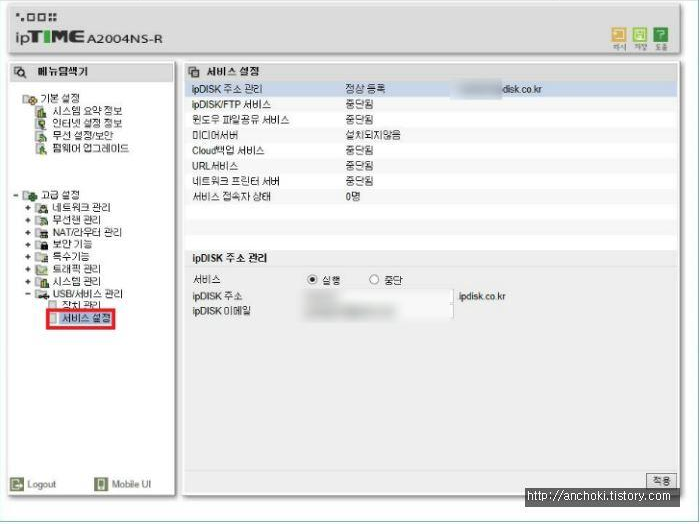Expand the 무선랜 관리 node

28,220
